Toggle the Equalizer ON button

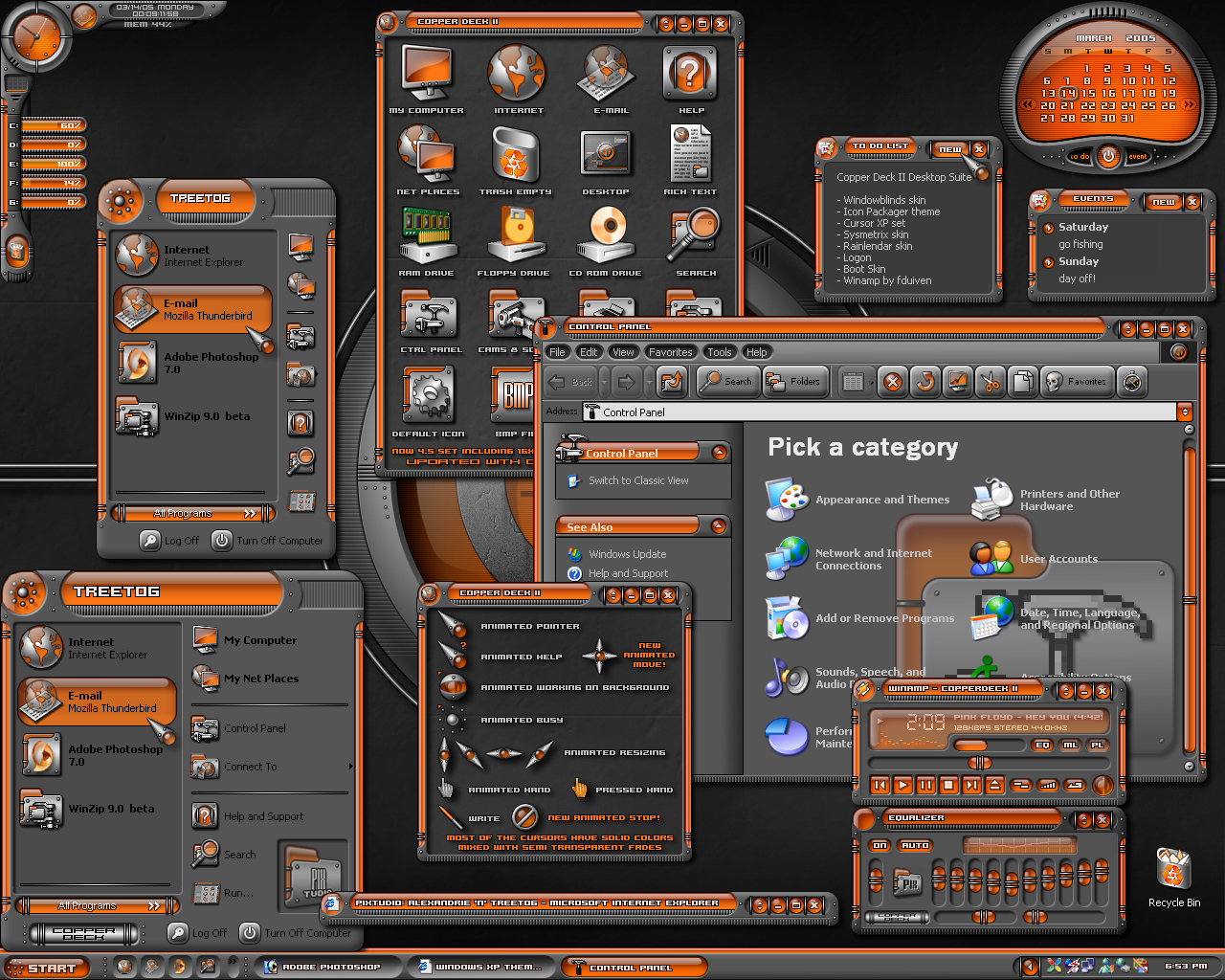[880, 845]
